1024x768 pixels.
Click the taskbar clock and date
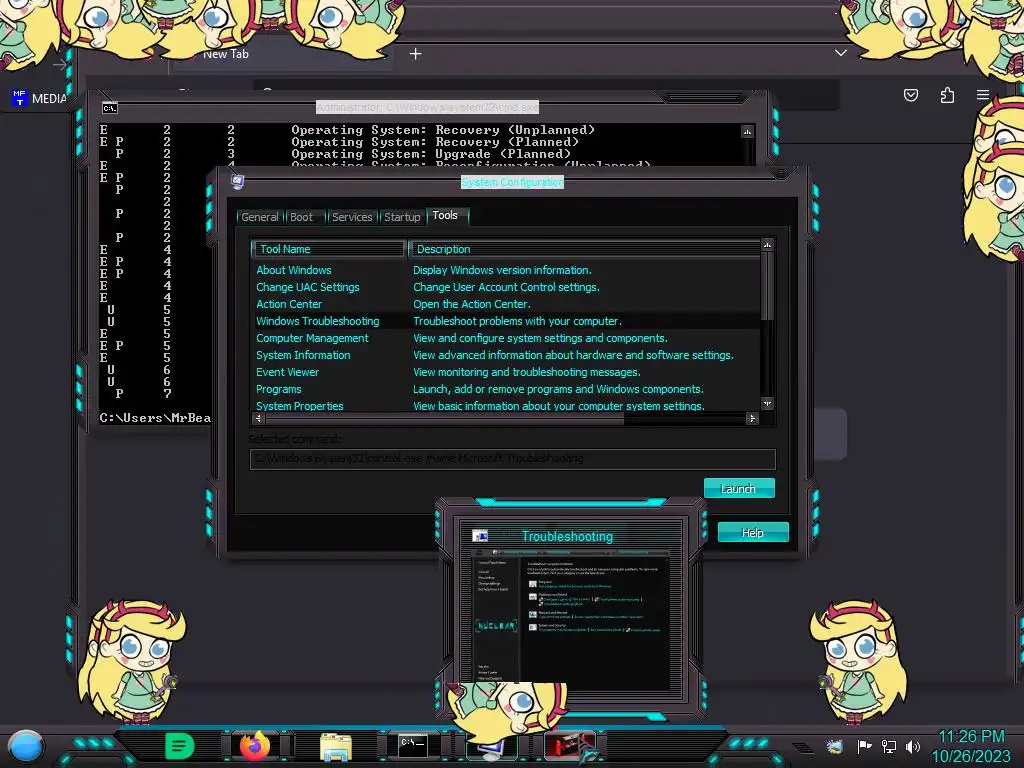[x=971, y=746]
